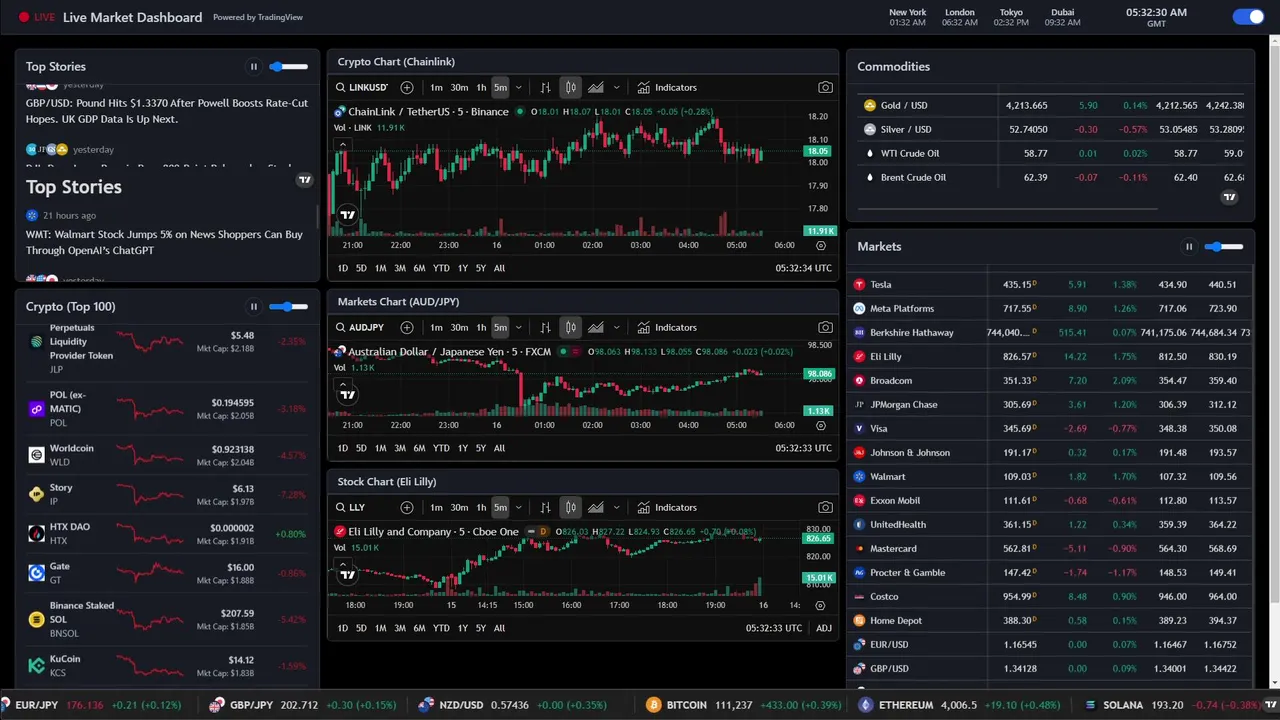Select the candles chart style in the Chainlink chart
The width and height of the screenshot is (1280, 720).
coord(570,88)
